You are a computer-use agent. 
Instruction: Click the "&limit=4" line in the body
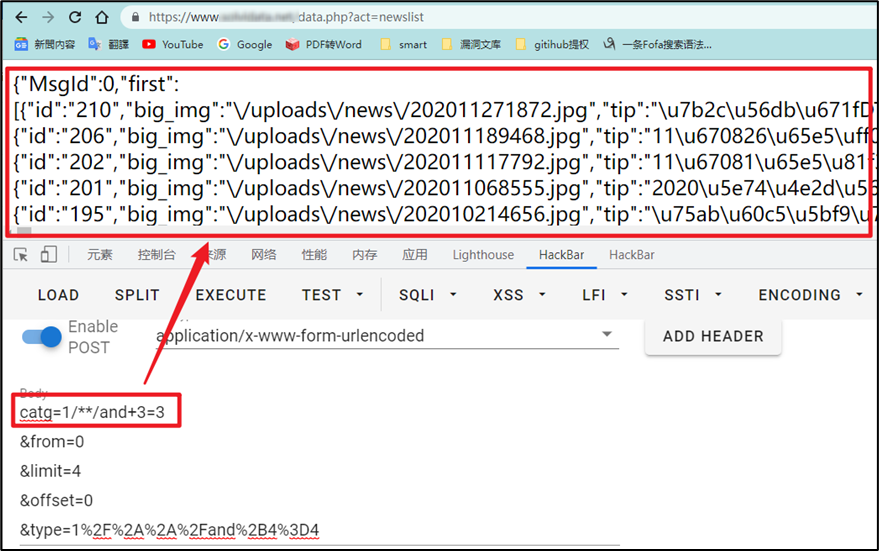(50, 471)
